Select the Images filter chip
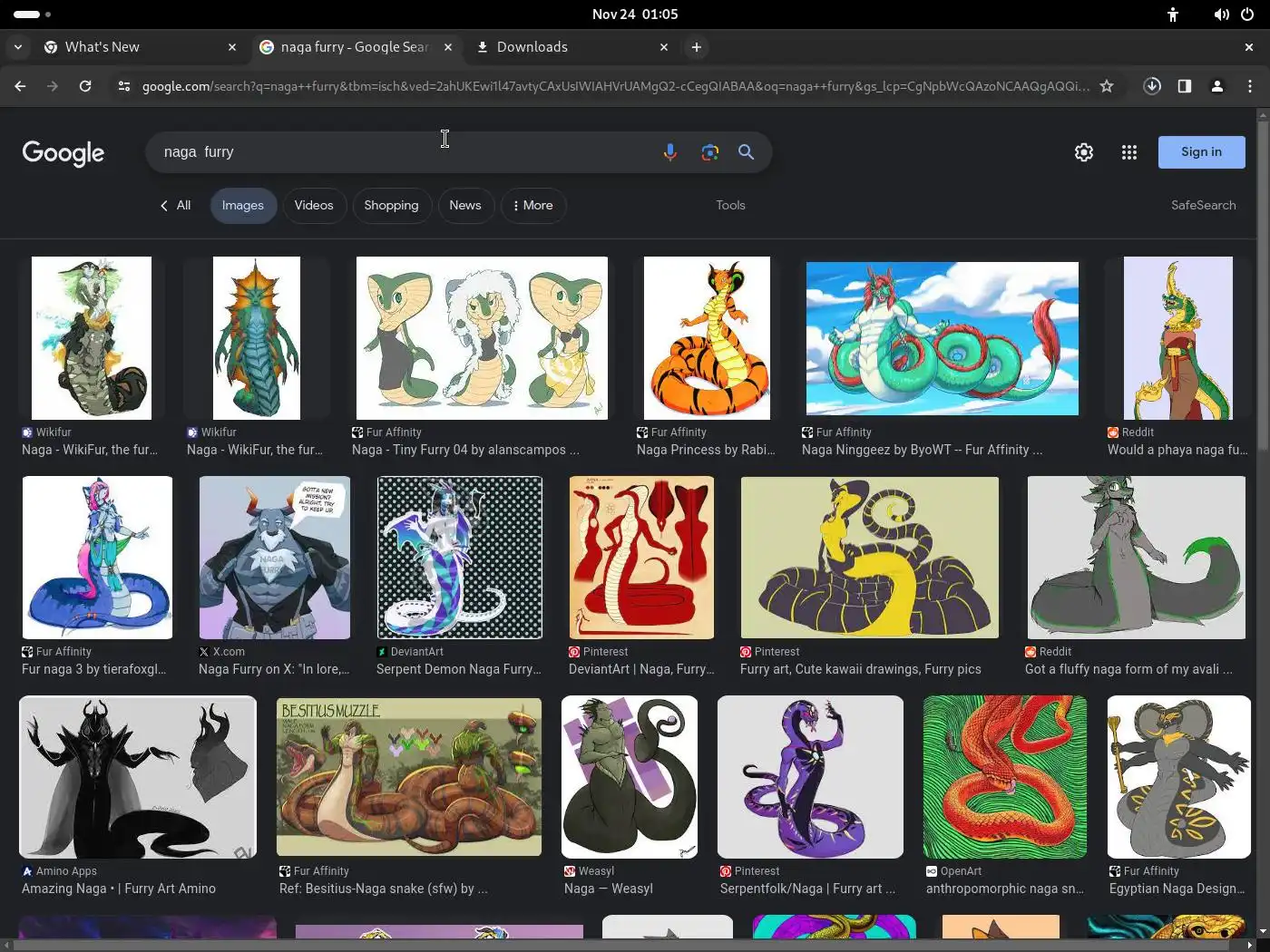 pos(243,206)
